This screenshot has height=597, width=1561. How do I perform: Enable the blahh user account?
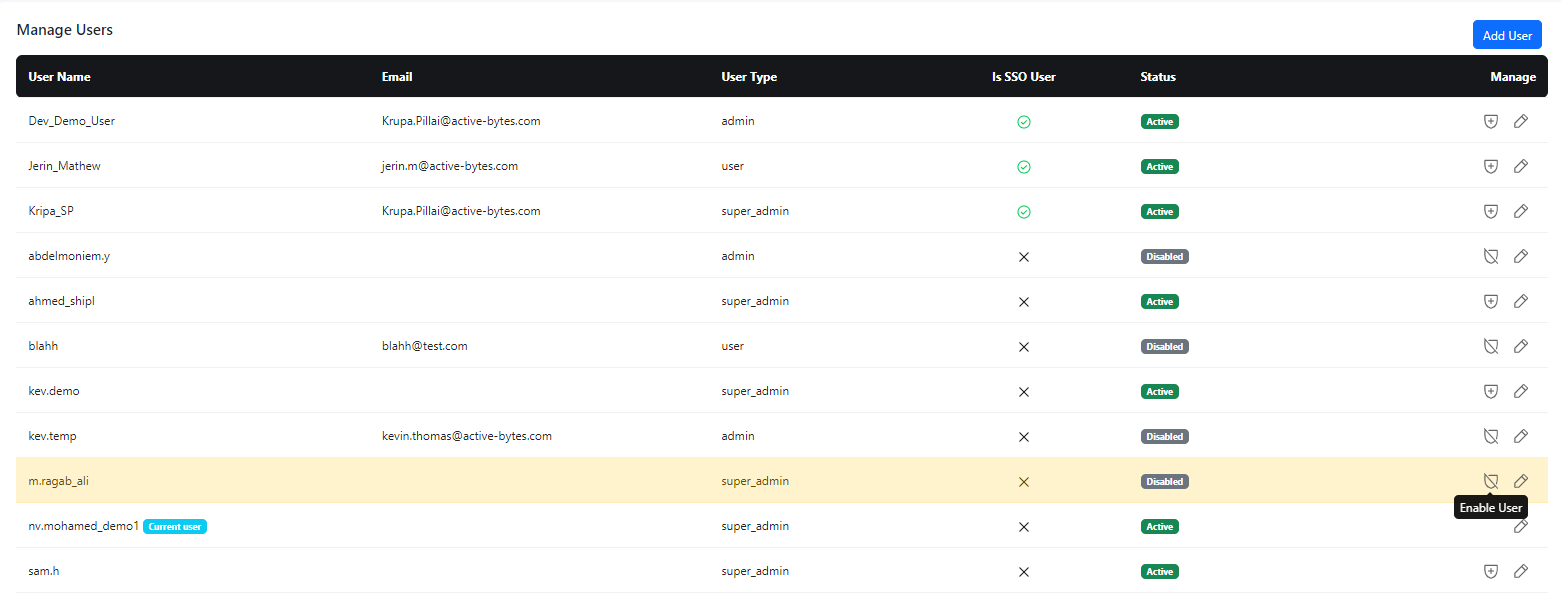(1490, 346)
